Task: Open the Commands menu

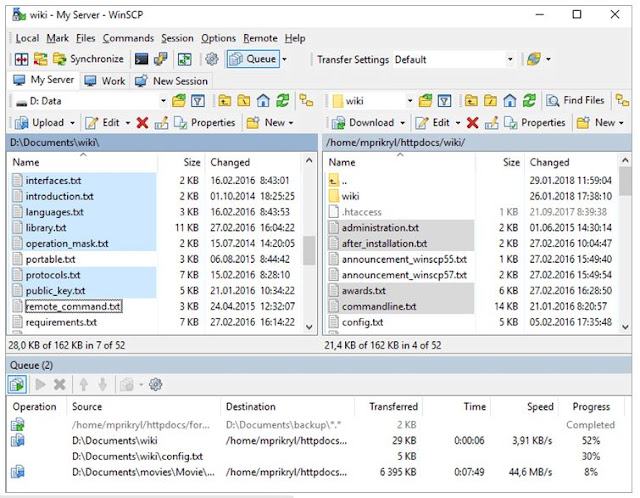Action: point(128,38)
